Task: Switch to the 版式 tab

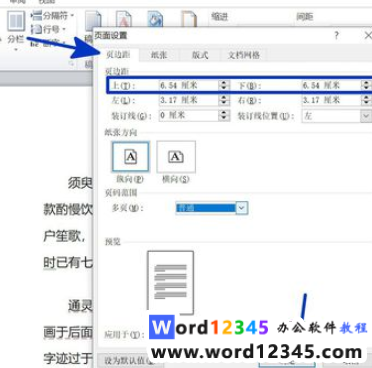Action: pos(200,55)
